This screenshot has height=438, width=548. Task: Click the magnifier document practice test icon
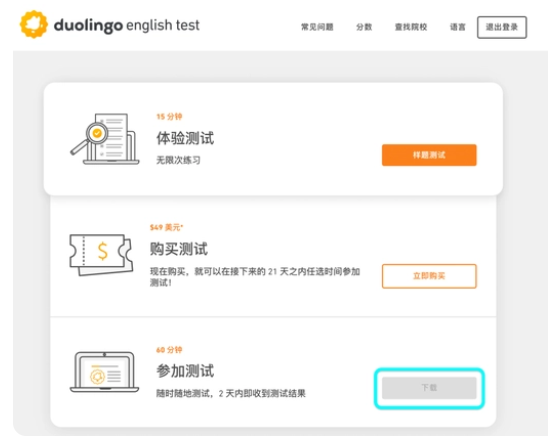pyautogui.click(x=104, y=139)
